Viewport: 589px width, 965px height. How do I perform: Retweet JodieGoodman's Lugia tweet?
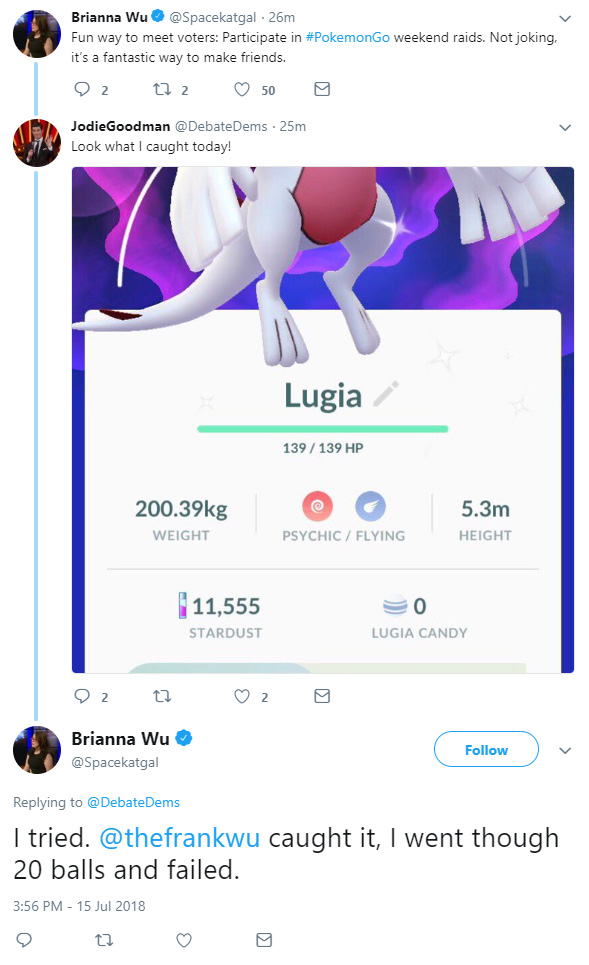(x=162, y=696)
